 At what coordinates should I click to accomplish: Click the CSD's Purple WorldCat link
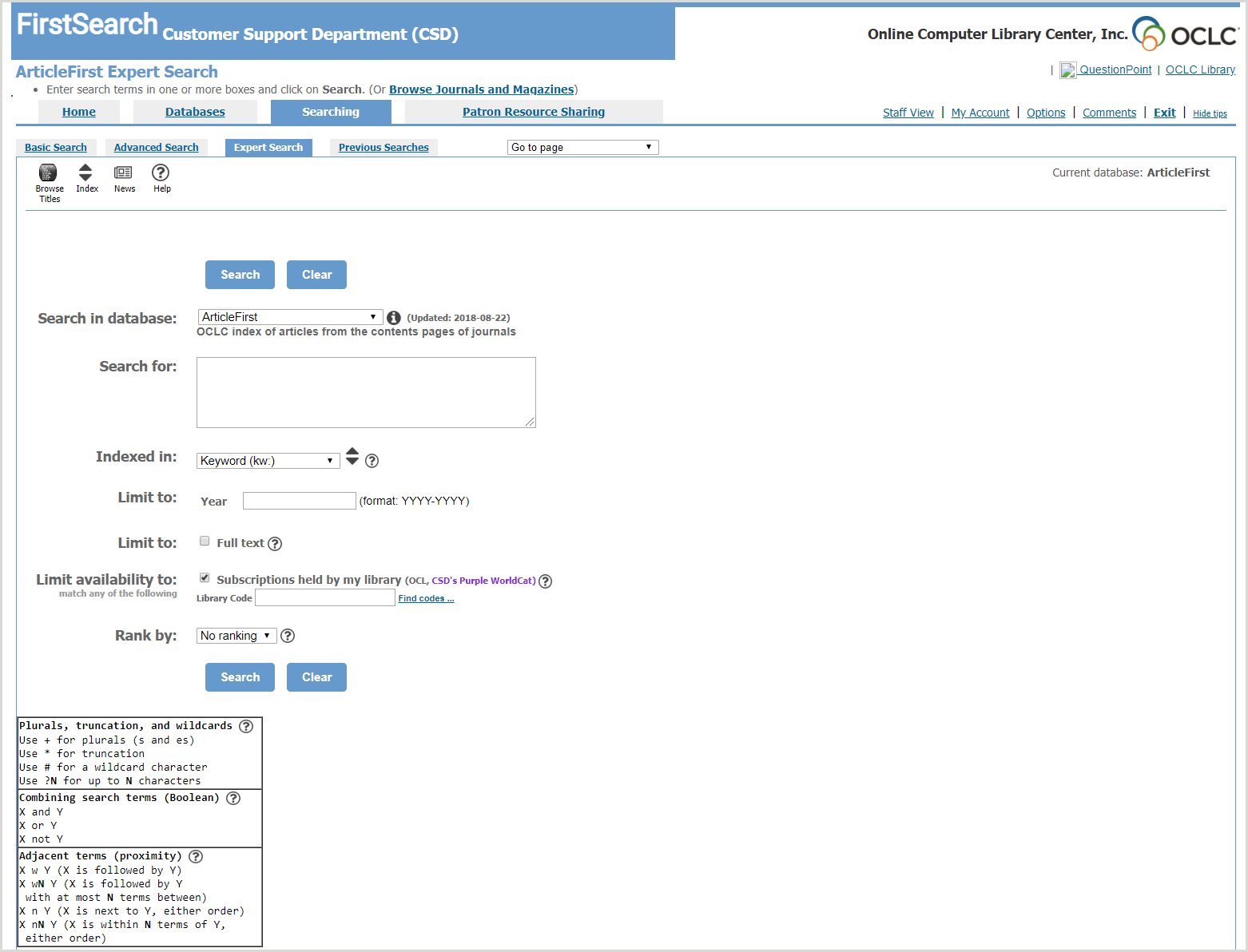(483, 581)
